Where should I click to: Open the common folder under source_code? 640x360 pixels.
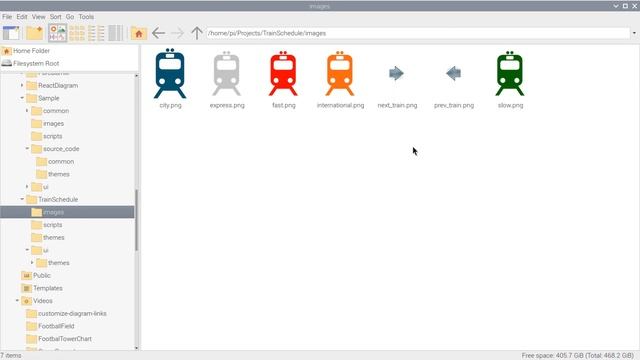[x=56, y=161]
